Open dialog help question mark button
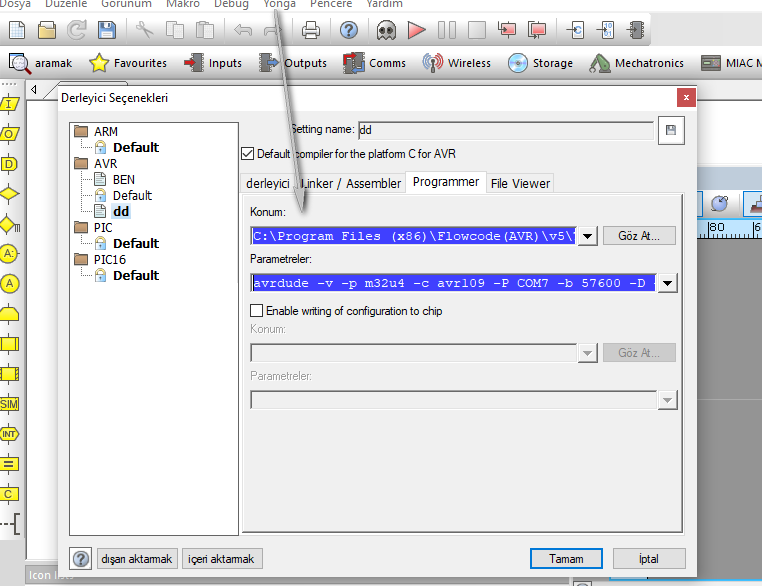Image resolution: width=762 pixels, height=586 pixels. pos(81,559)
